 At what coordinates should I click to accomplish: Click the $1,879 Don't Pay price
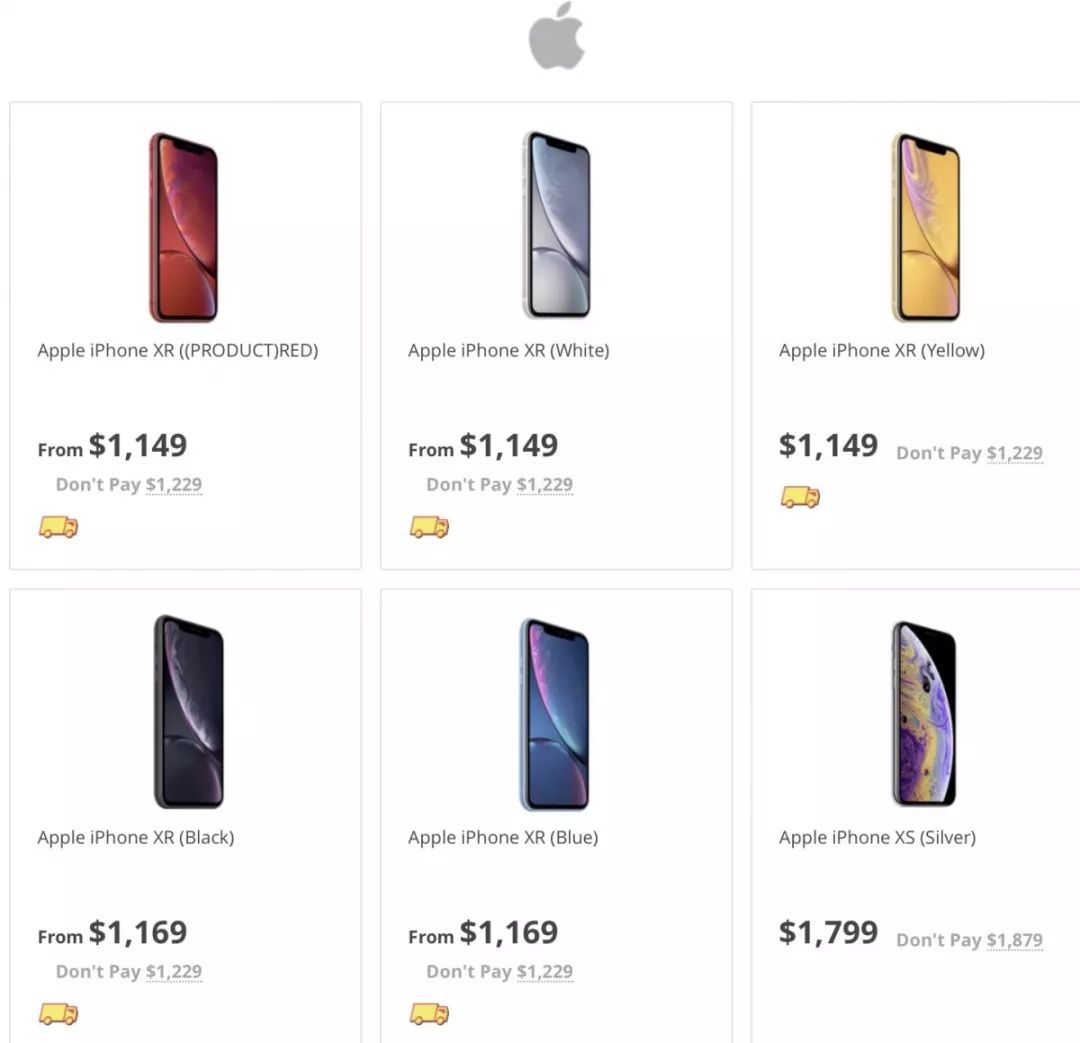pyautogui.click(x=1014, y=940)
